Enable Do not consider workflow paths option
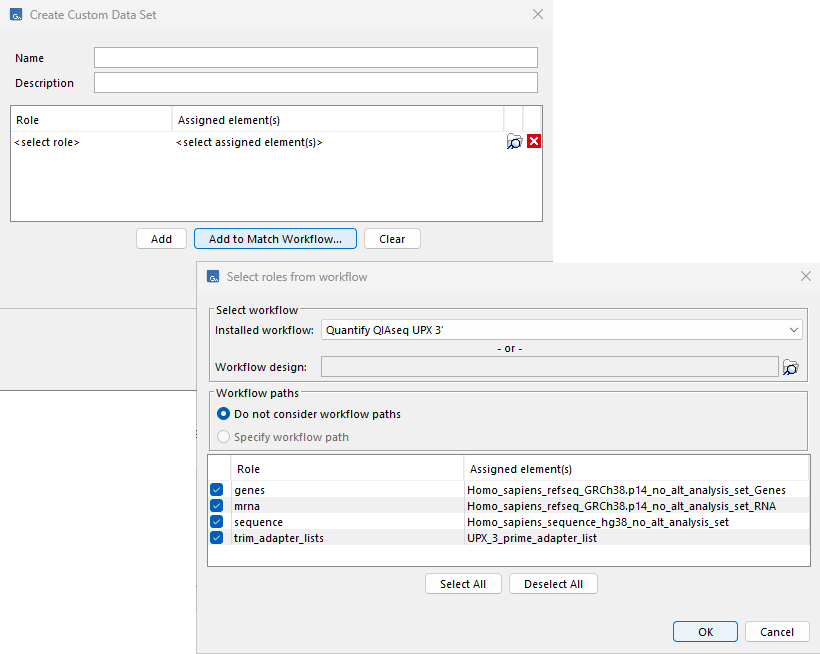Viewport: 820px width, 654px height. click(222, 414)
